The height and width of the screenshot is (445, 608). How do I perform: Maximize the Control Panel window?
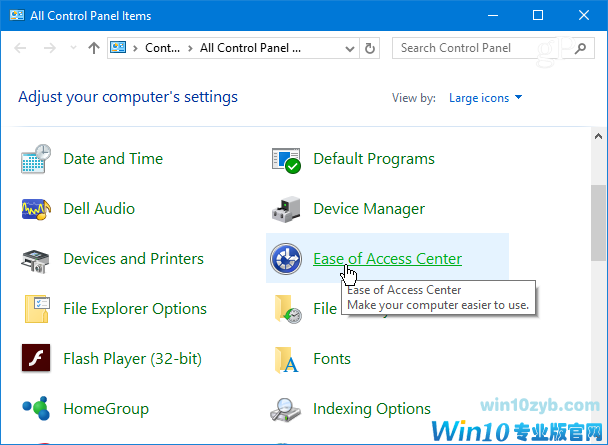point(538,16)
